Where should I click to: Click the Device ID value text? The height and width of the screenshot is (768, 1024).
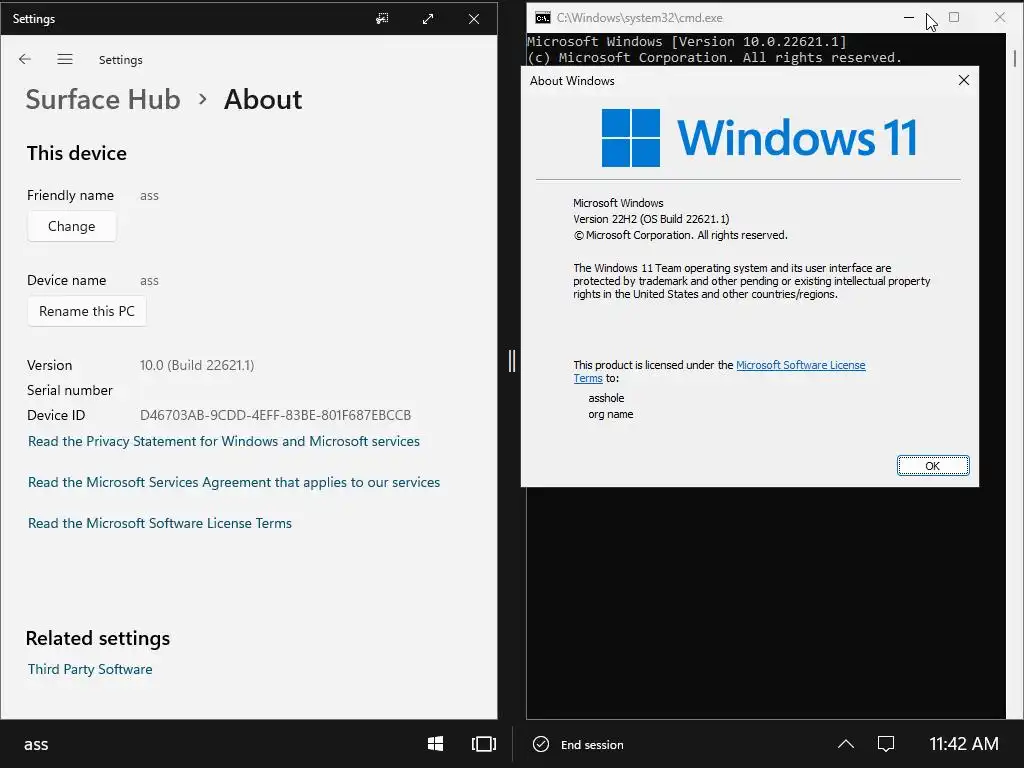point(276,415)
